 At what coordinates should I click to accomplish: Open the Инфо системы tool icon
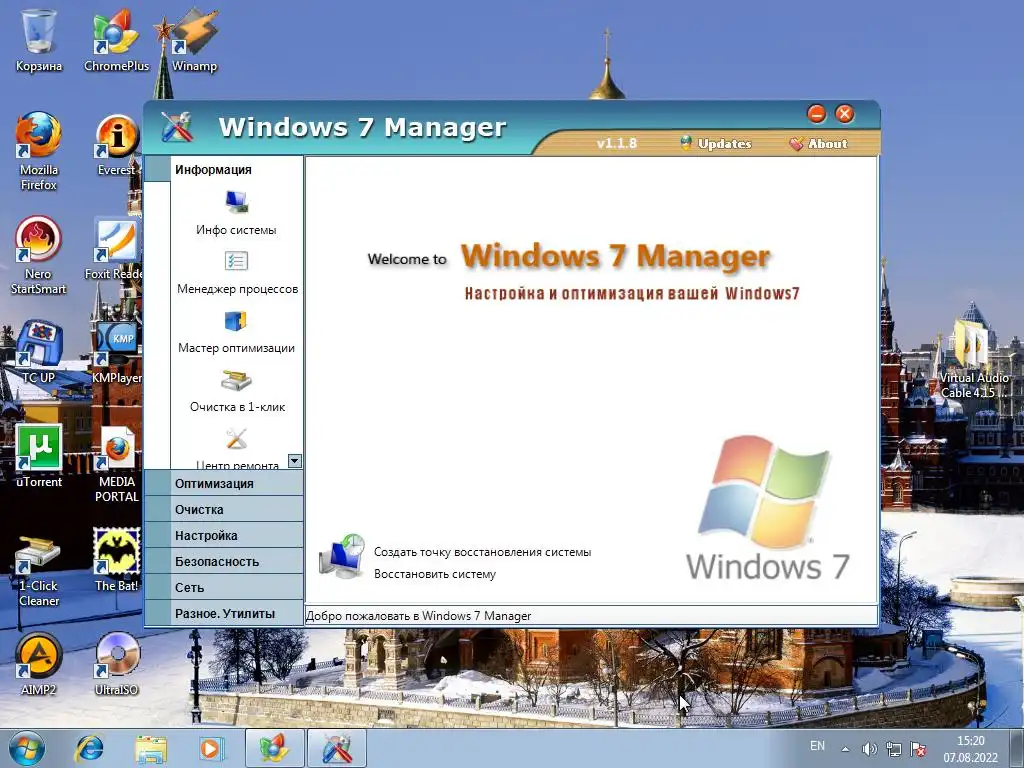pos(236,201)
